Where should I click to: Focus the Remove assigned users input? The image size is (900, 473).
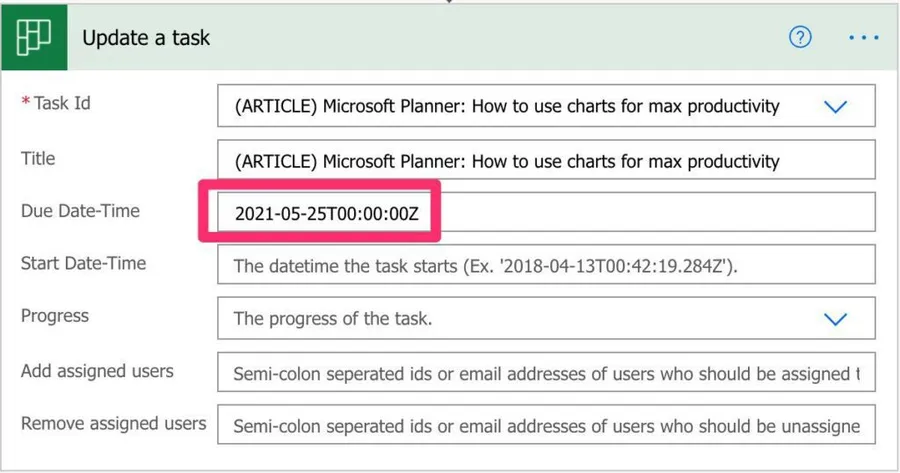(545, 426)
